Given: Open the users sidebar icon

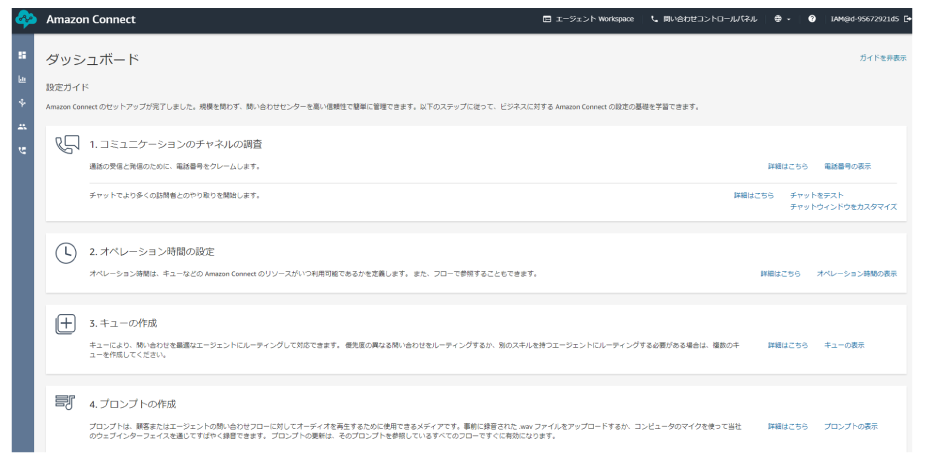Looking at the screenshot, I should point(22,126).
